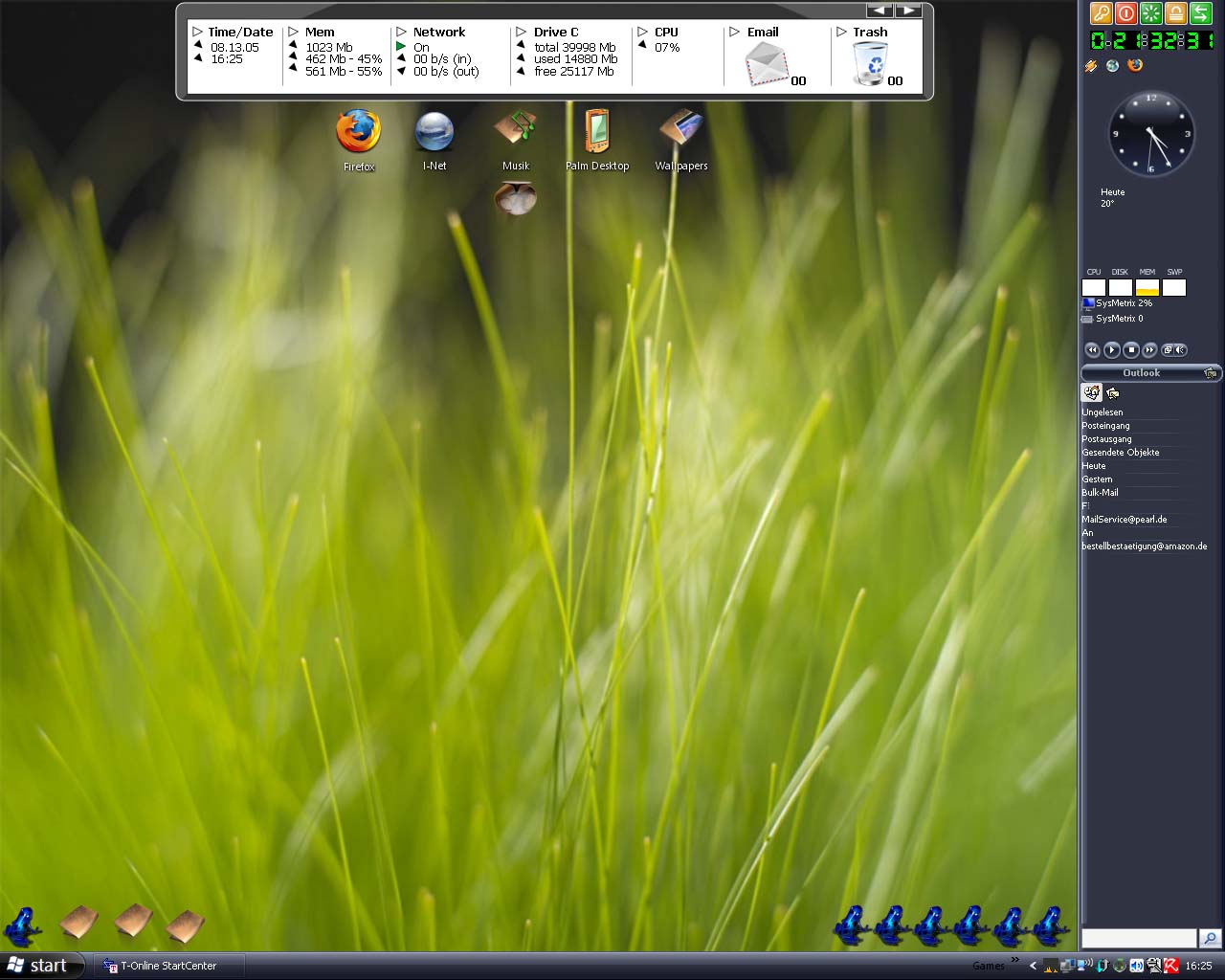Toggle the green Network On indicator
This screenshot has width=1225, height=980.
coord(401,46)
